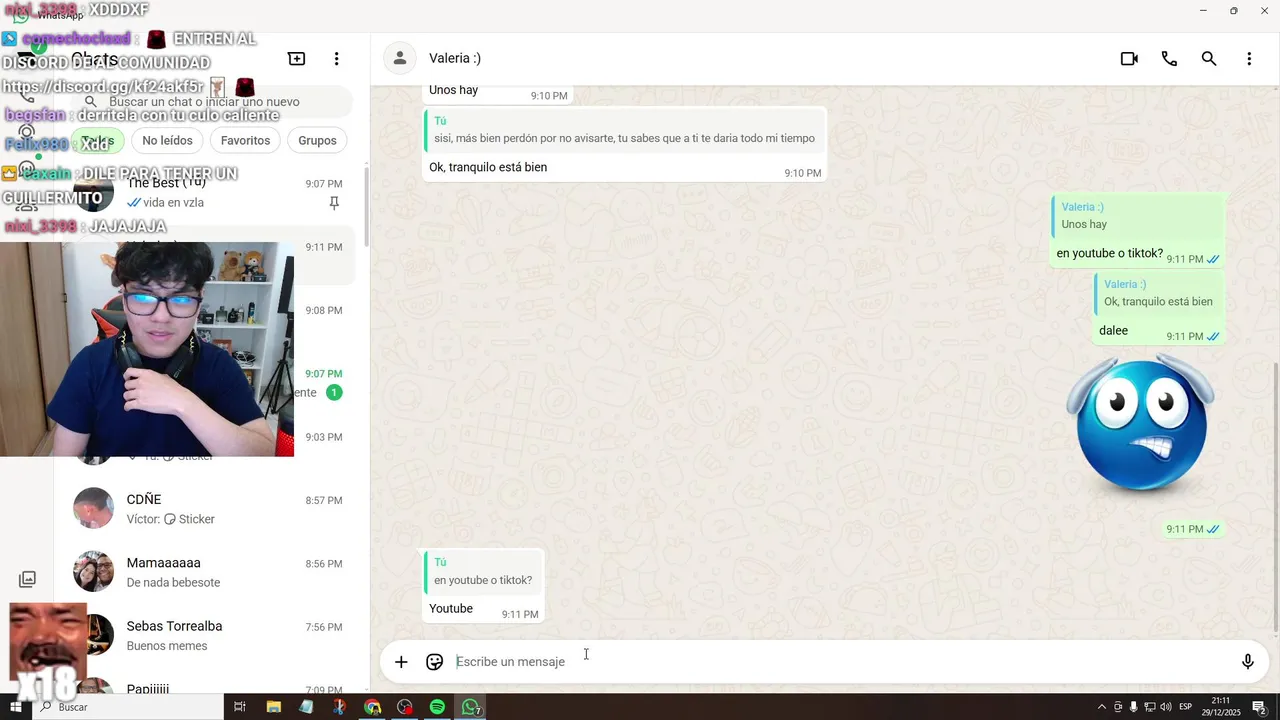Open Snipping tool on taskbar
This screenshot has width=1280, height=720.
[x=339, y=707]
